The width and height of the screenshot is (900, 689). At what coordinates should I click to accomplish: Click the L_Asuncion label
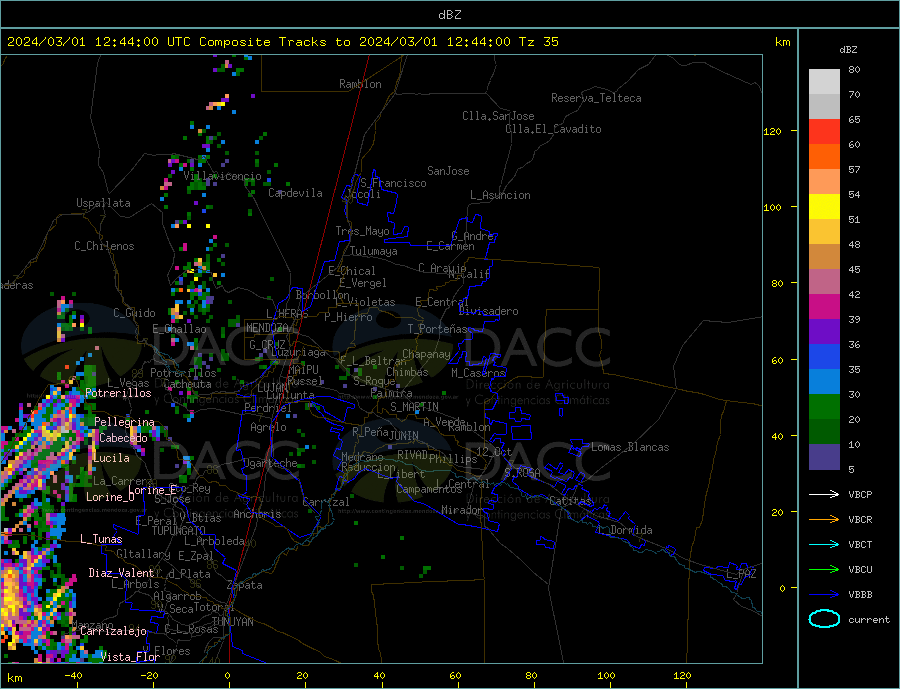[500, 195]
